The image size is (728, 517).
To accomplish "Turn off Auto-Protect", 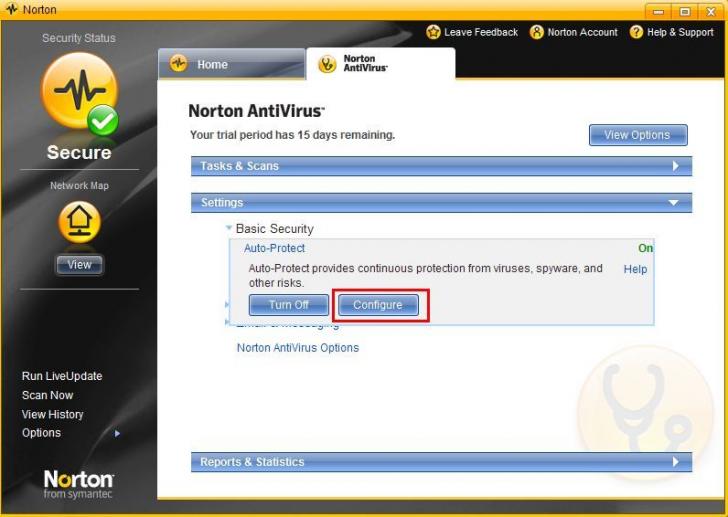I will 288,305.
